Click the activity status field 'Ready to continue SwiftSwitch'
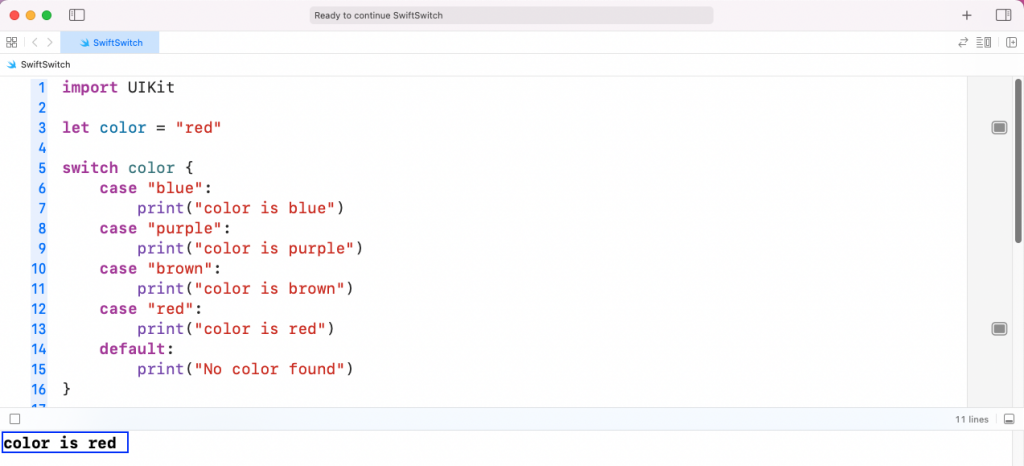 tap(511, 15)
